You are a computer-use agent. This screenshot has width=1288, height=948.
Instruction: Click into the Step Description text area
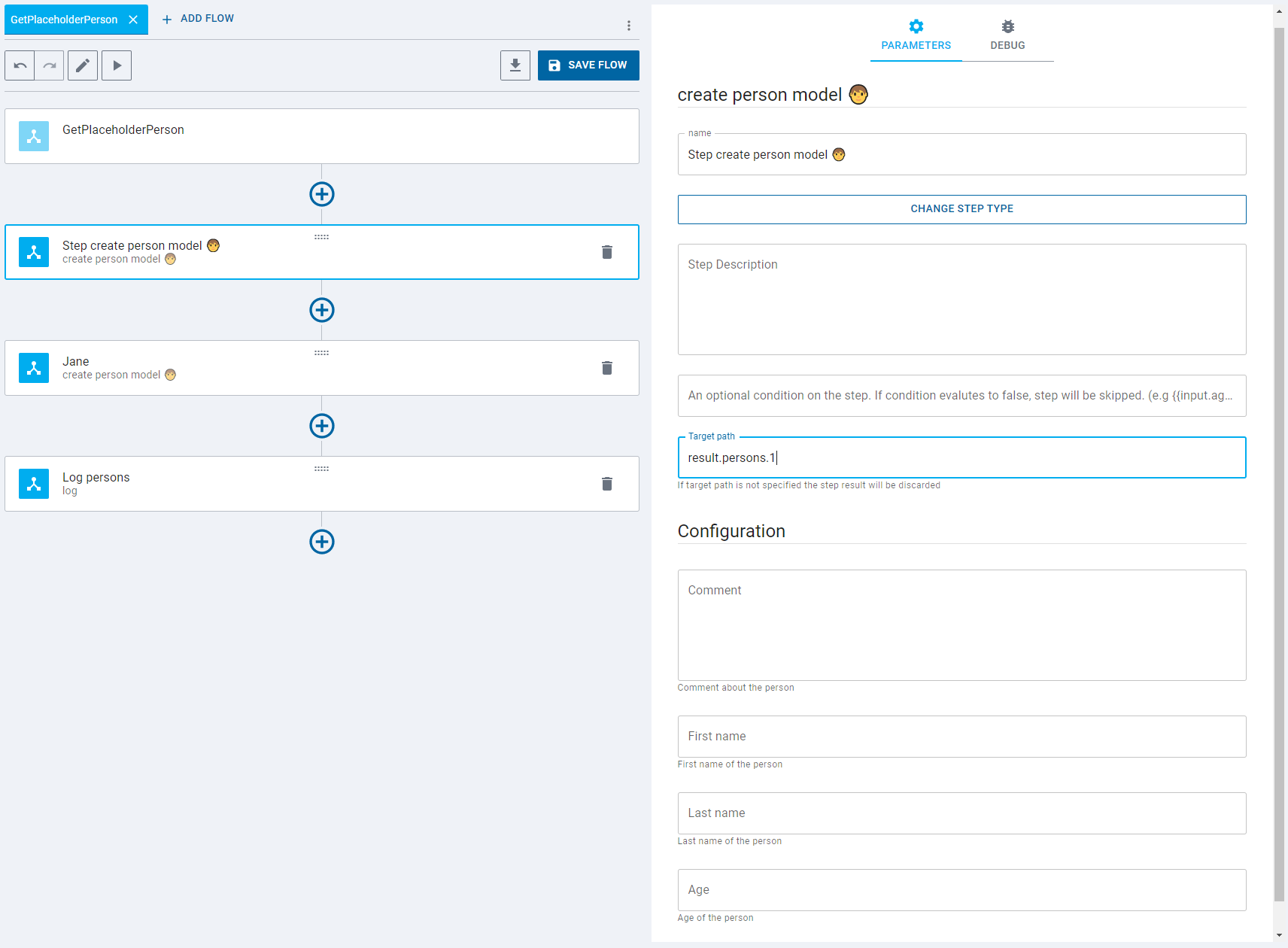click(x=961, y=299)
